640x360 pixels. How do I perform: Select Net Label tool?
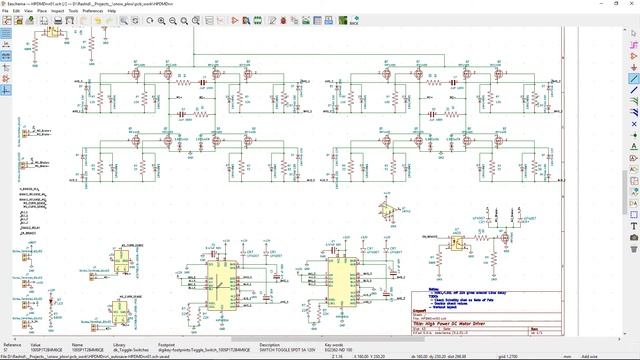(634, 146)
